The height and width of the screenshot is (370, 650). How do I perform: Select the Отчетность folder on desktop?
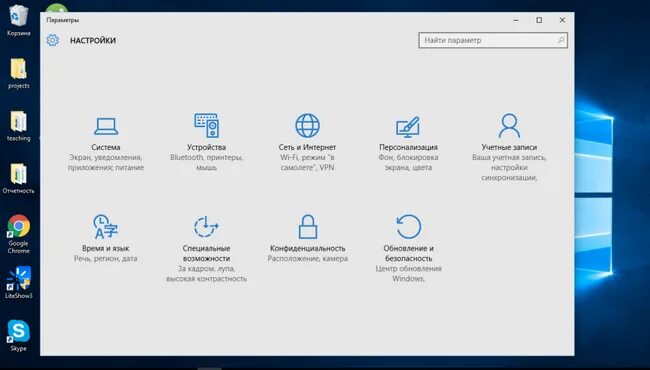18,179
